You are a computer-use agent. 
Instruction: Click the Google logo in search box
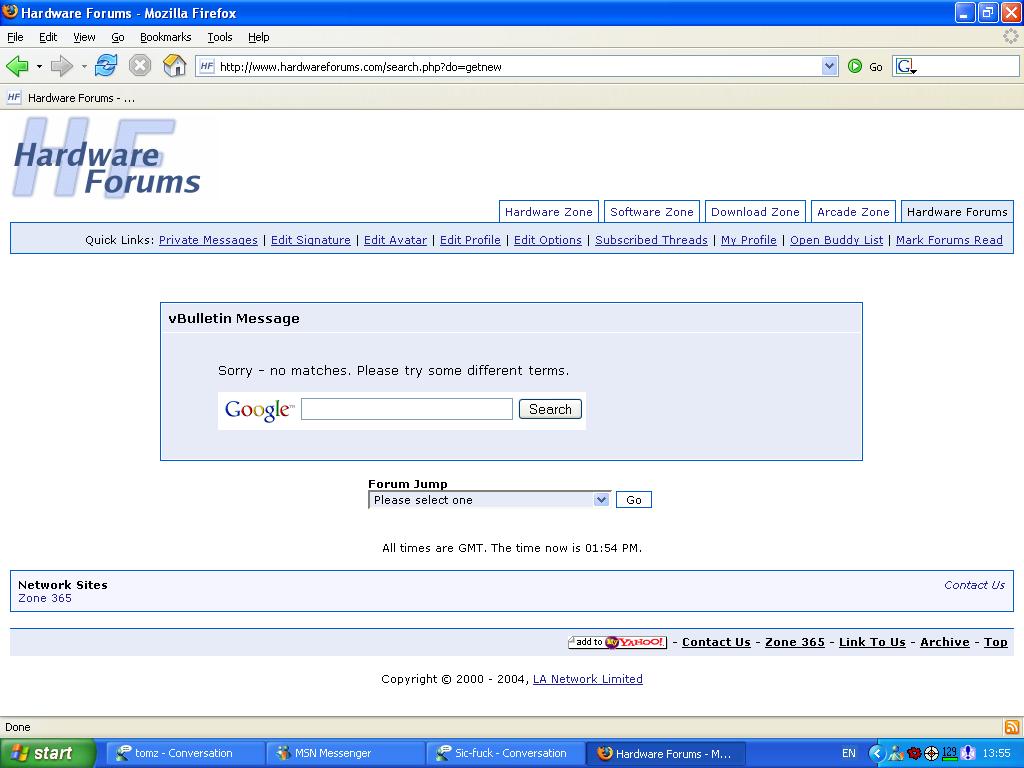point(259,410)
